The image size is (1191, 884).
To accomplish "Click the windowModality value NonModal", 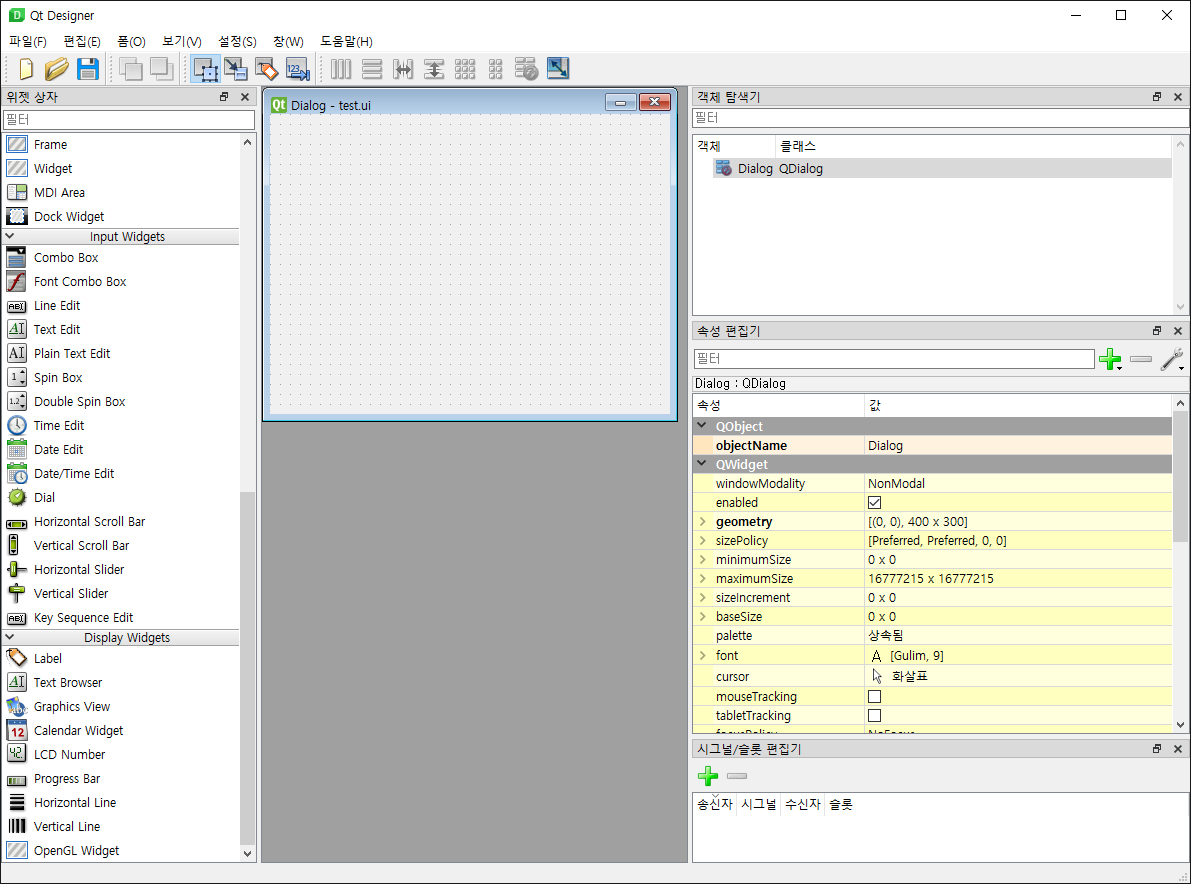I will pos(896,484).
